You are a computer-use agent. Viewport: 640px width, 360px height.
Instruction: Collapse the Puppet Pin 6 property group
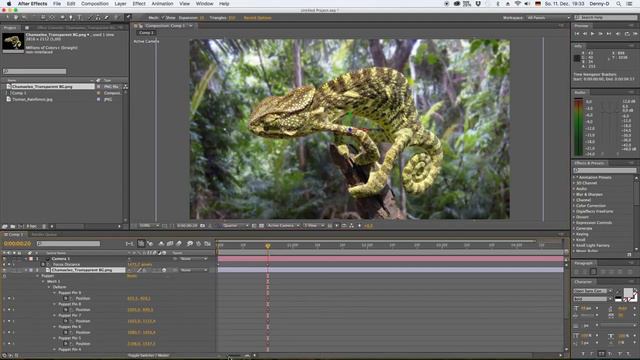tap(55, 327)
